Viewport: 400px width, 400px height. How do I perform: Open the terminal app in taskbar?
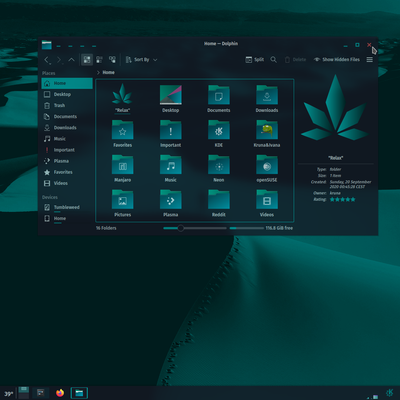pos(41,393)
